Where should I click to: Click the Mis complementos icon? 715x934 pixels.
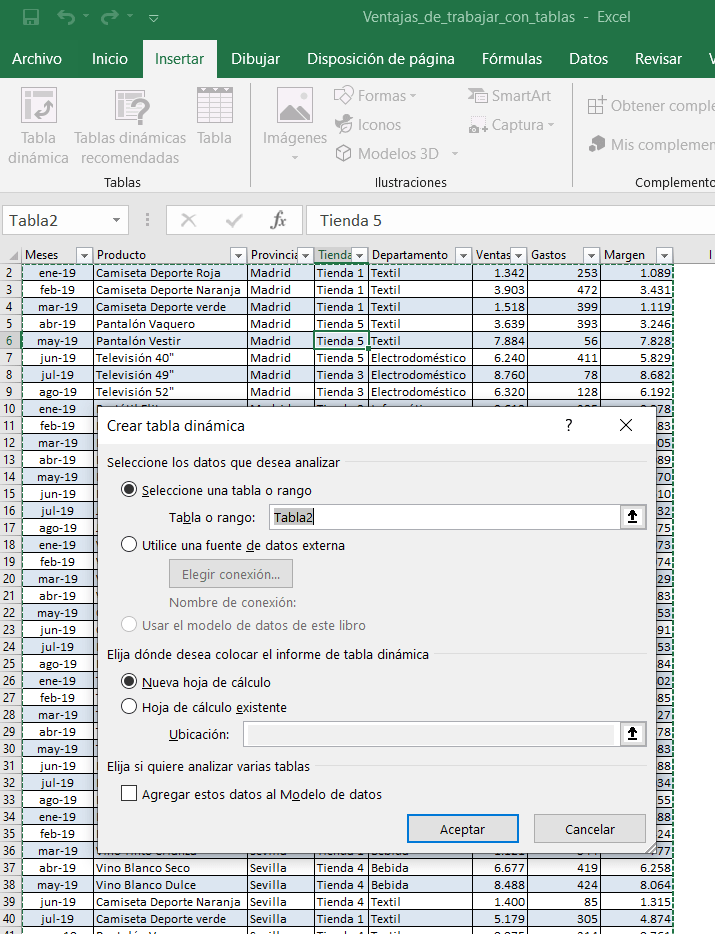(x=597, y=144)
